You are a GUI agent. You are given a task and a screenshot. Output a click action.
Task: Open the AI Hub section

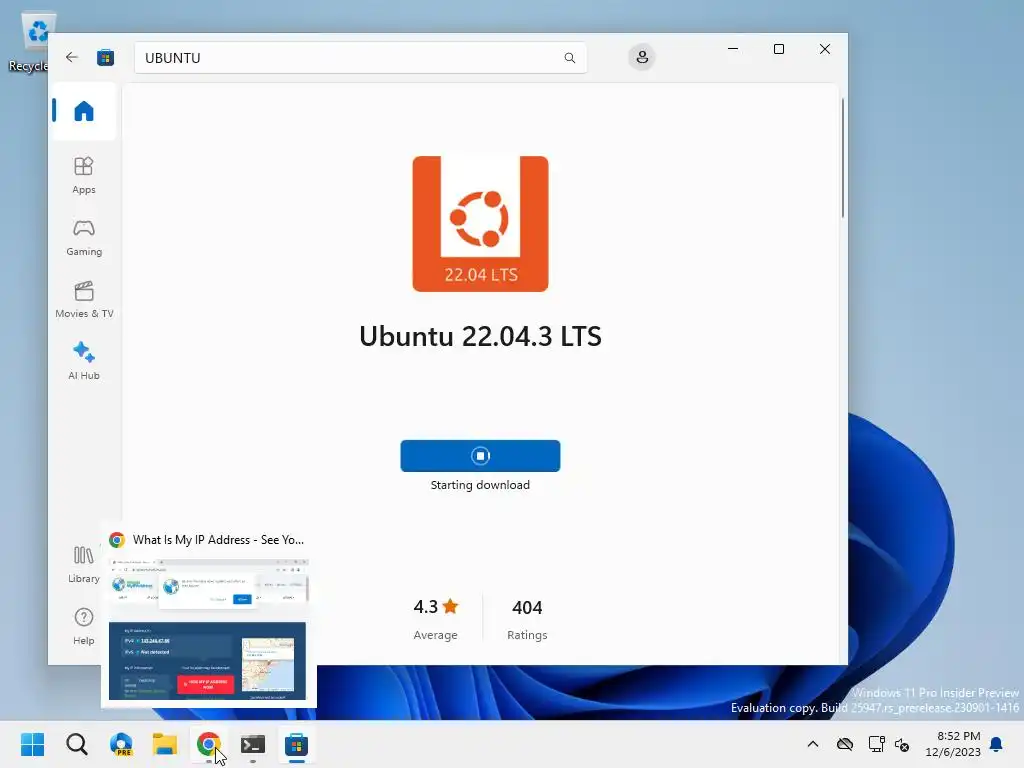point(84,361)
